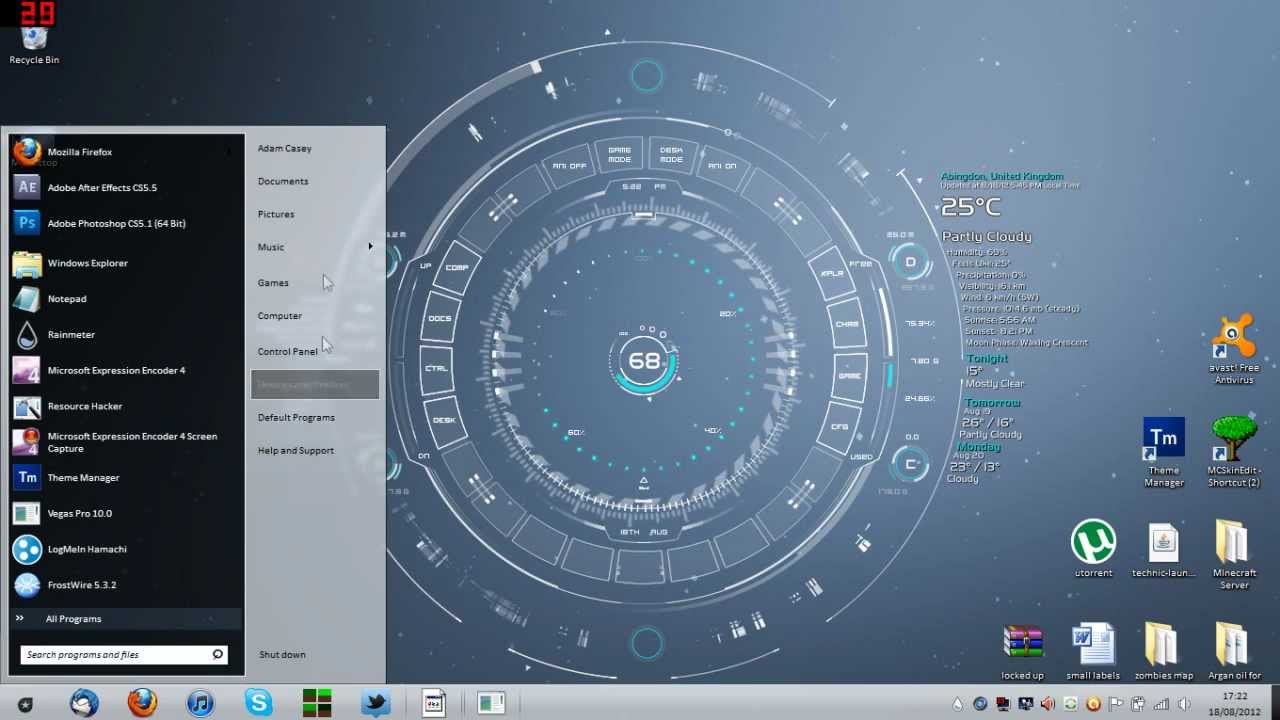
Task: Click the Shut down button
Action: [283, 655]
